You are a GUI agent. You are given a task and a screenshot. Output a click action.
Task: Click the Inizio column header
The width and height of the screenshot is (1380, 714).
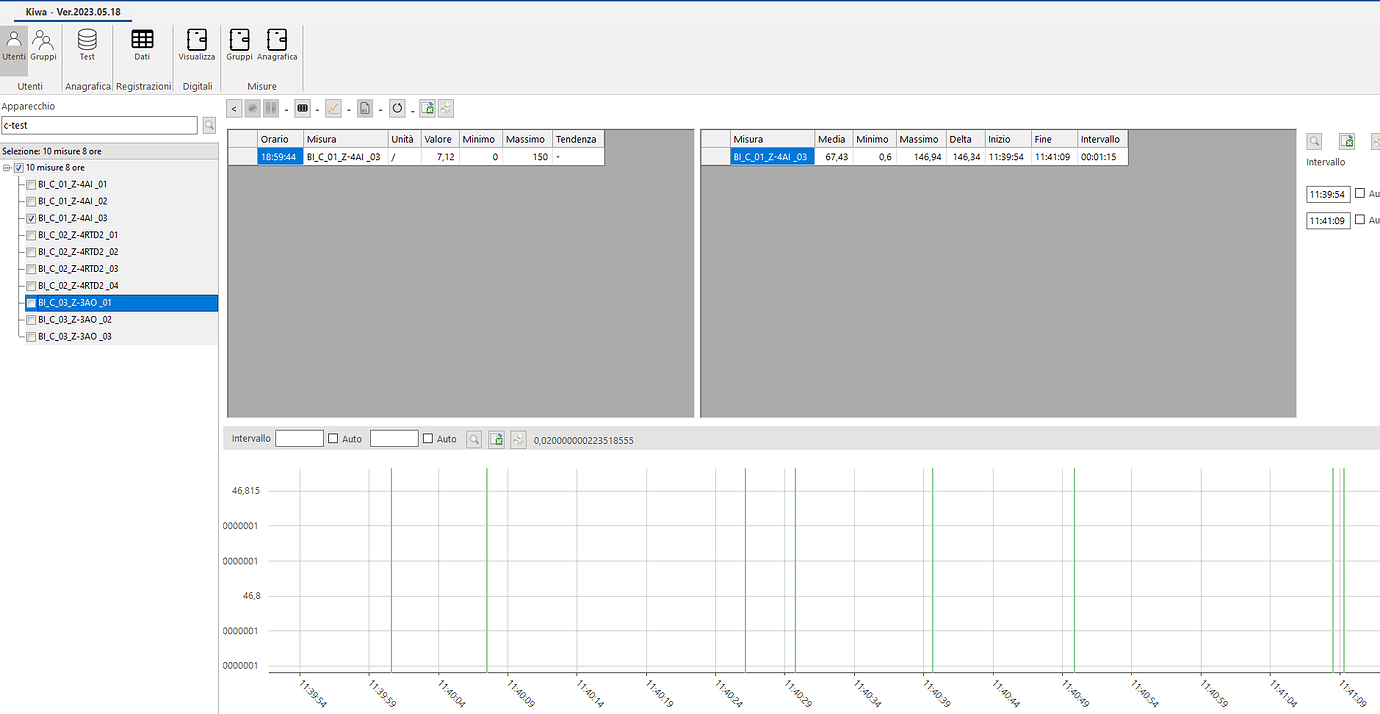coord(1008,139)
